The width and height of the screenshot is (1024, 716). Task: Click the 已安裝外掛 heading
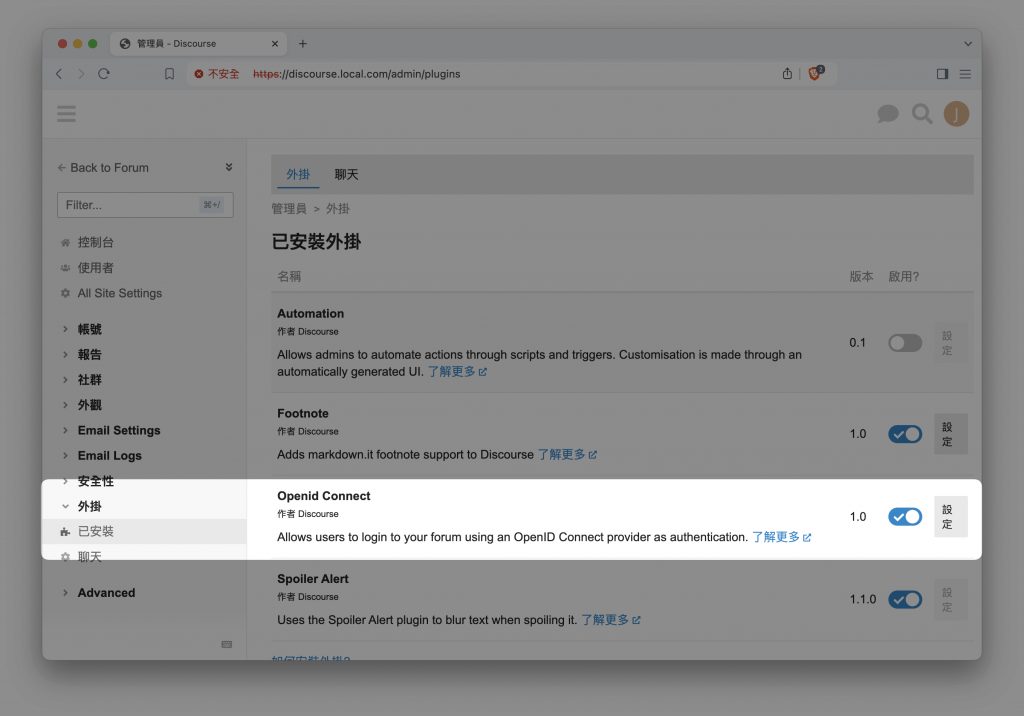click(316, 242)
